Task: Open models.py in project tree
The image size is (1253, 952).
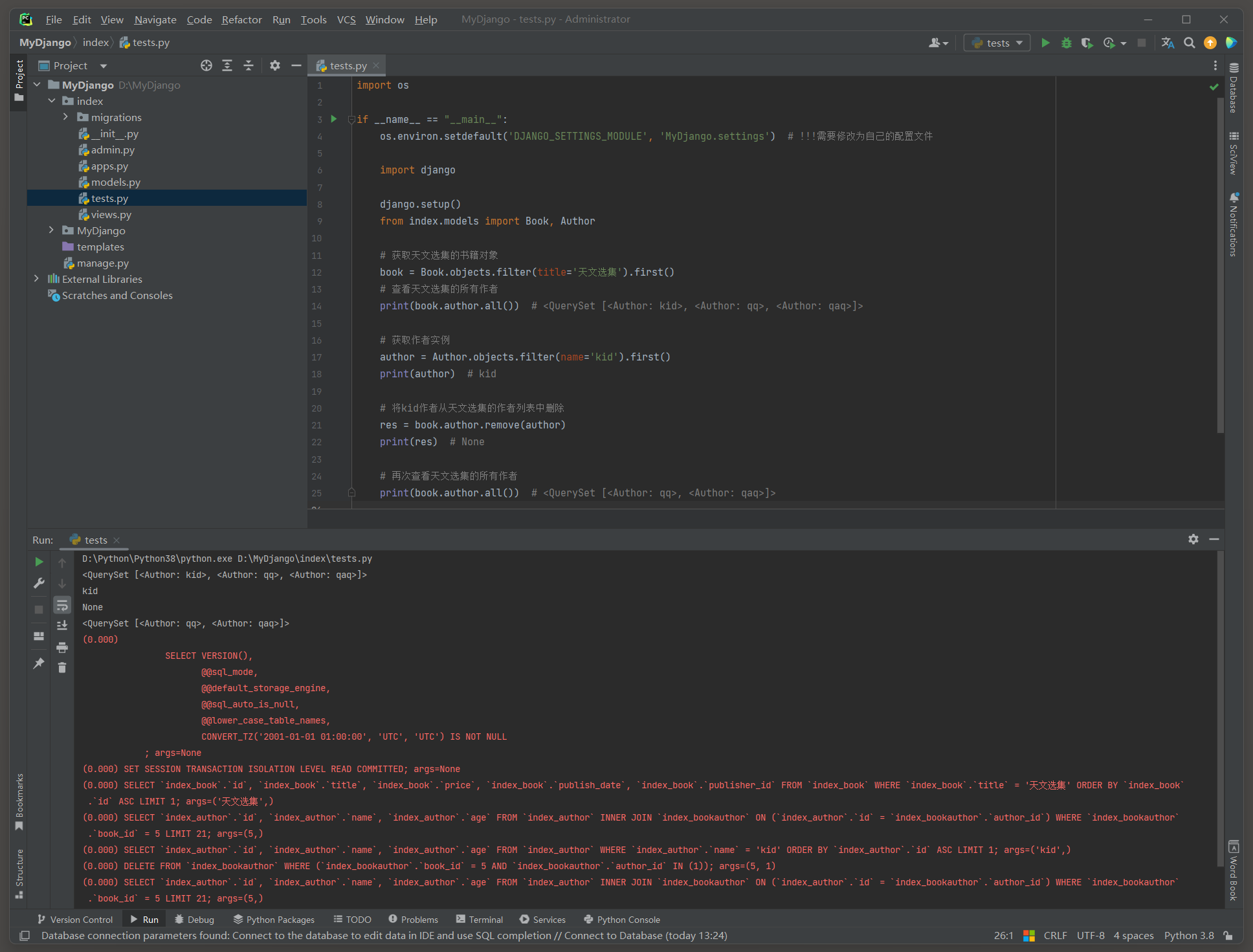Action: point(115,183)
